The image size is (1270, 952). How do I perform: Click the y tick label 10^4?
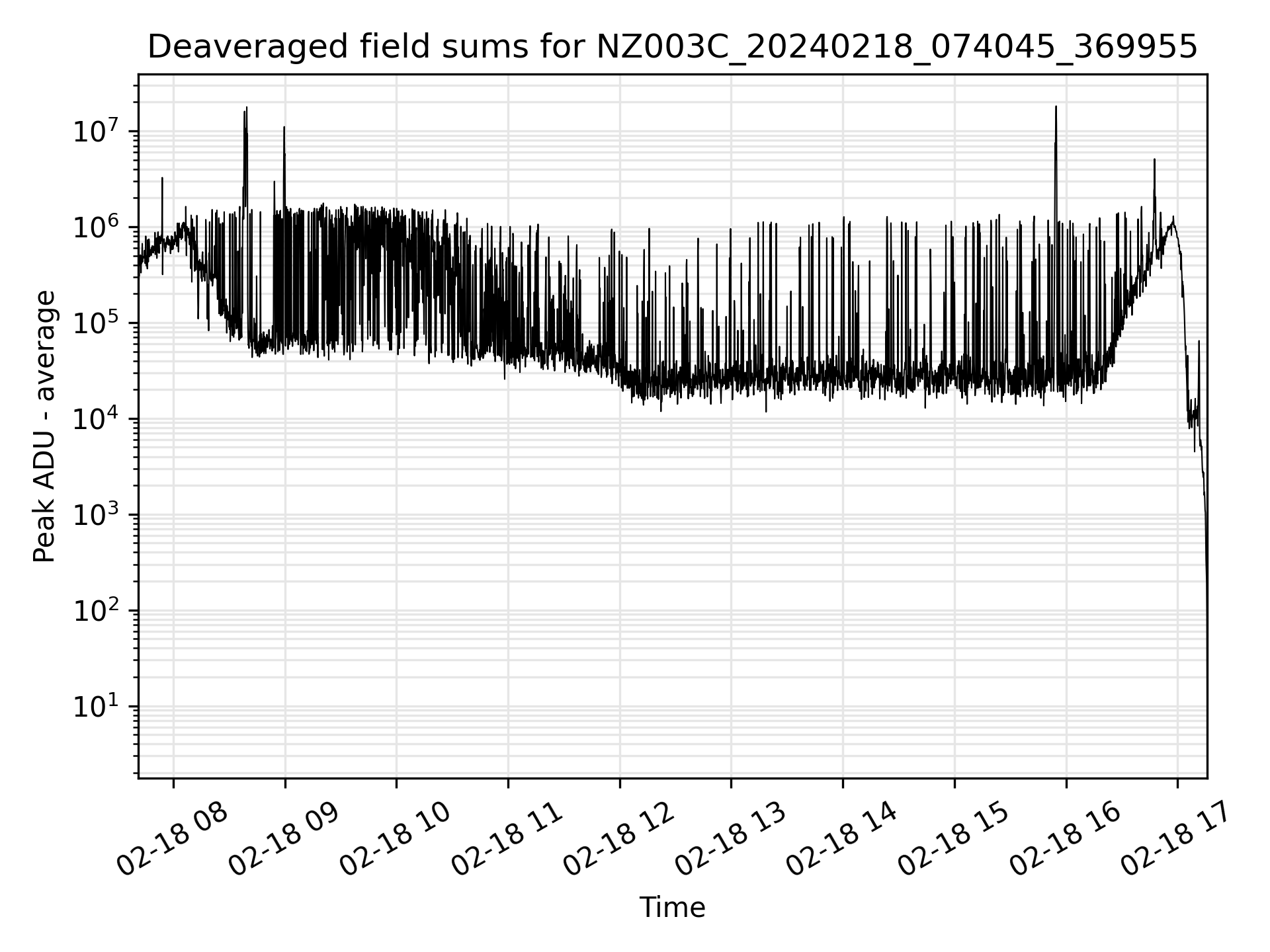[96, 418]
